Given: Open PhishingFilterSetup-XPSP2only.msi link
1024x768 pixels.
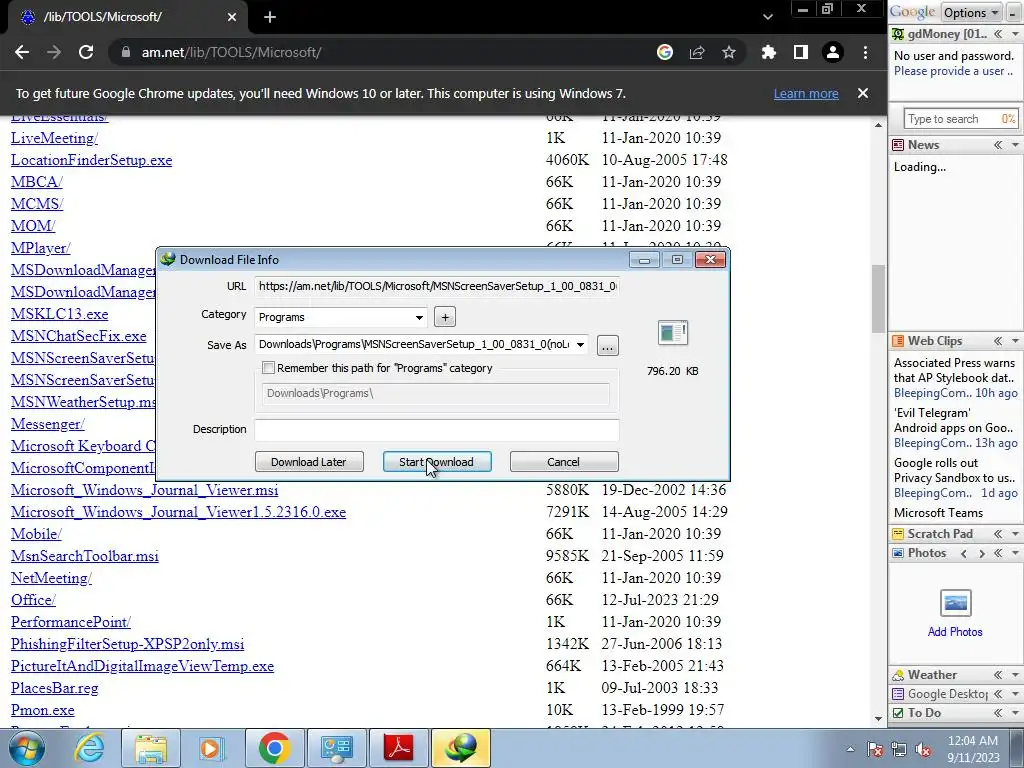Looking at the screenshot, I should click(x=127, y=644).
